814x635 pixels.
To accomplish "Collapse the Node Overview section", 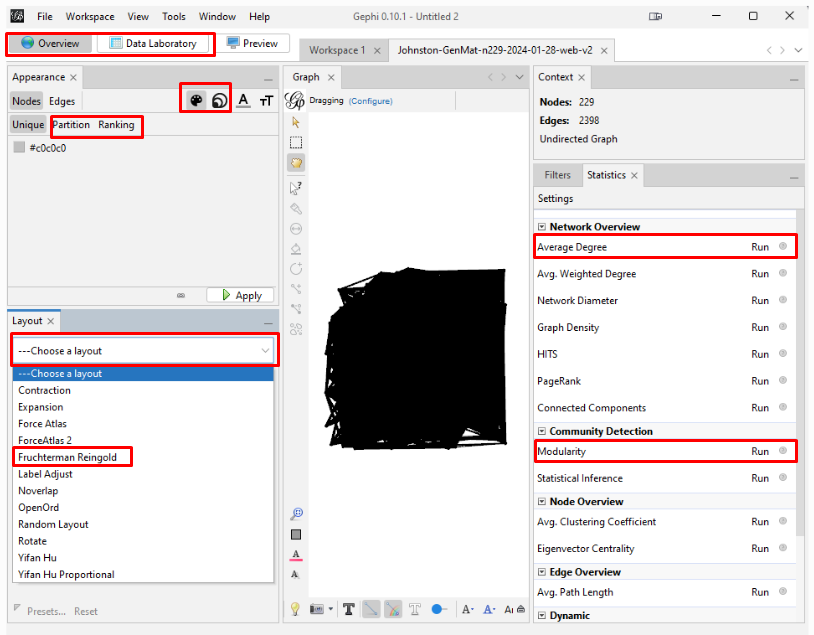I will point(542,502).
